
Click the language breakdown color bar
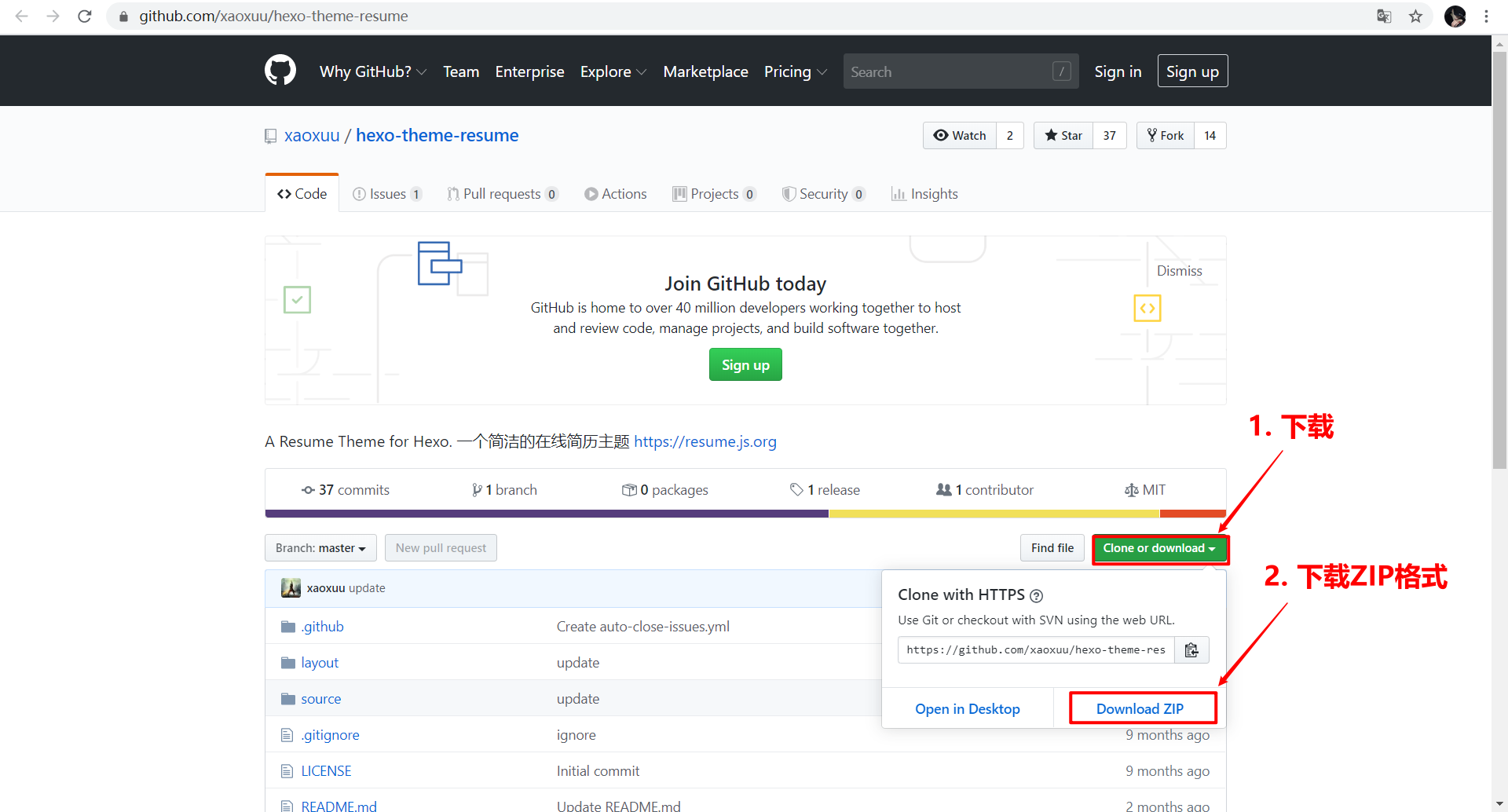[x=745, y=514]
